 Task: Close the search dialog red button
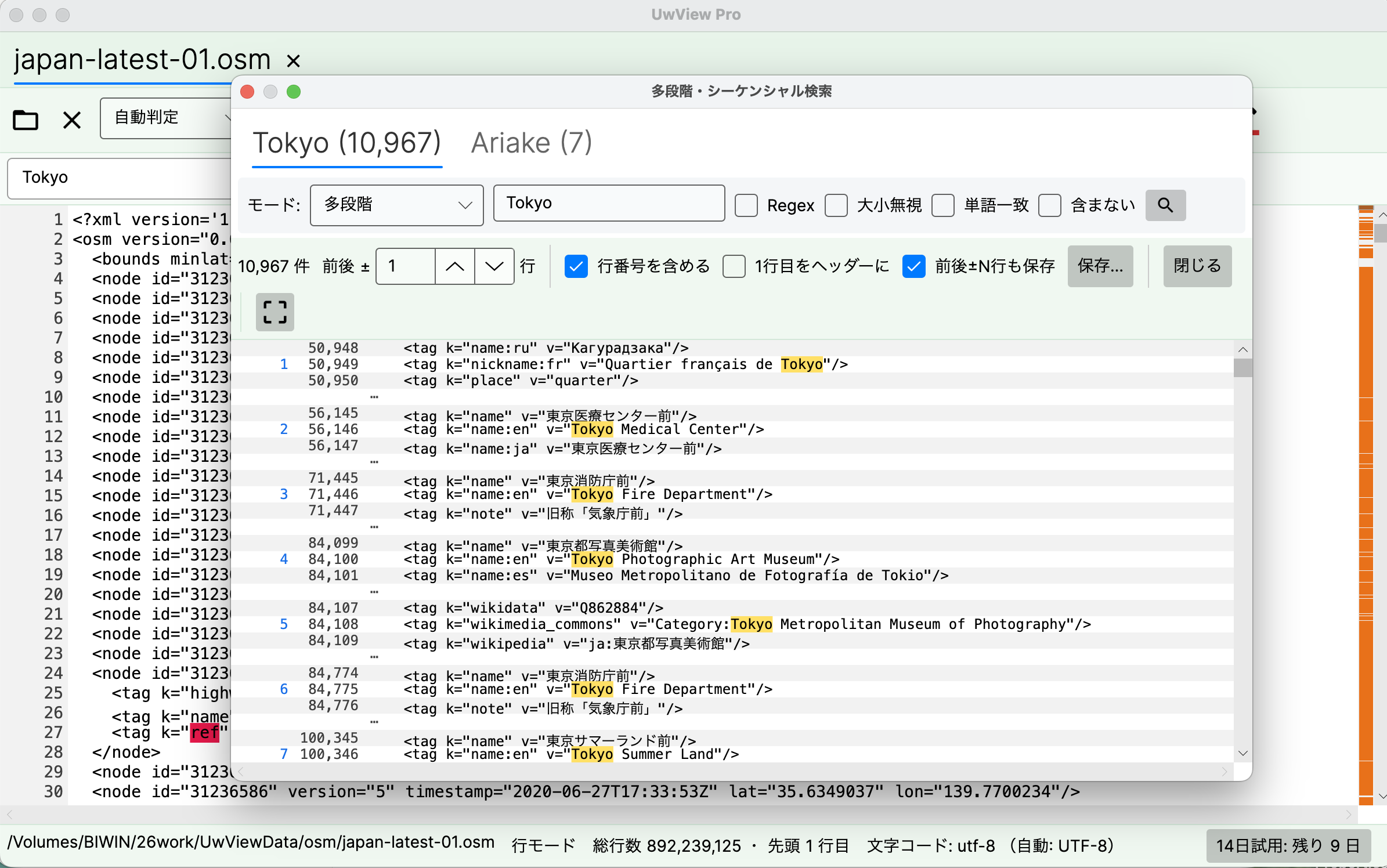click(247, 92)
